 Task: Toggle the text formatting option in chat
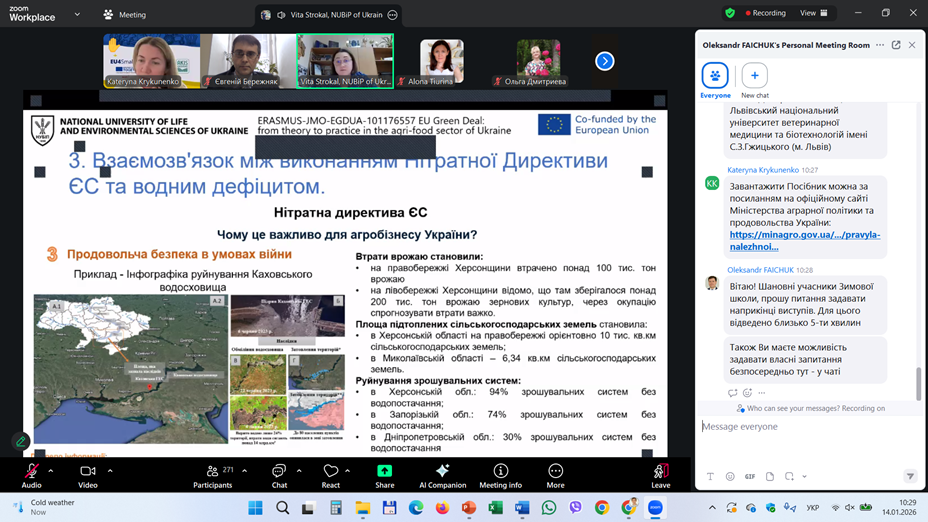(x=710, y=477)
